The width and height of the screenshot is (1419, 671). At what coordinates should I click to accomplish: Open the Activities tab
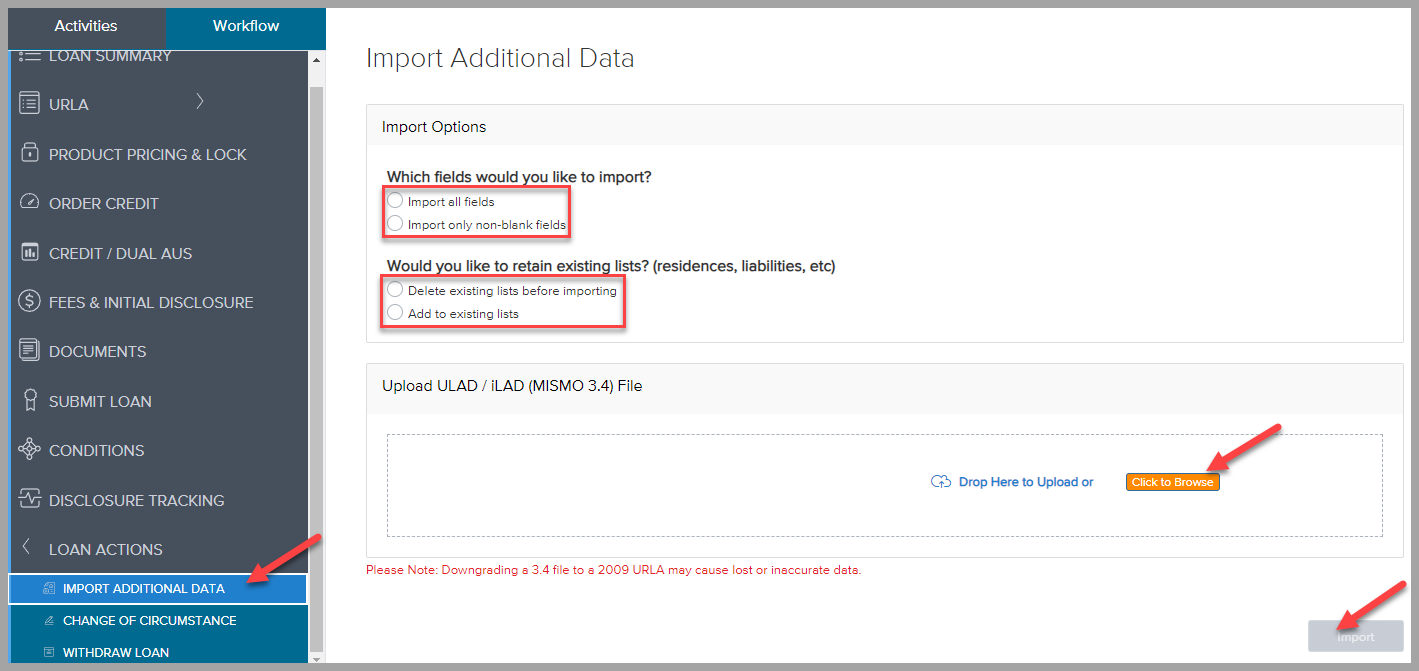[86, 26]
